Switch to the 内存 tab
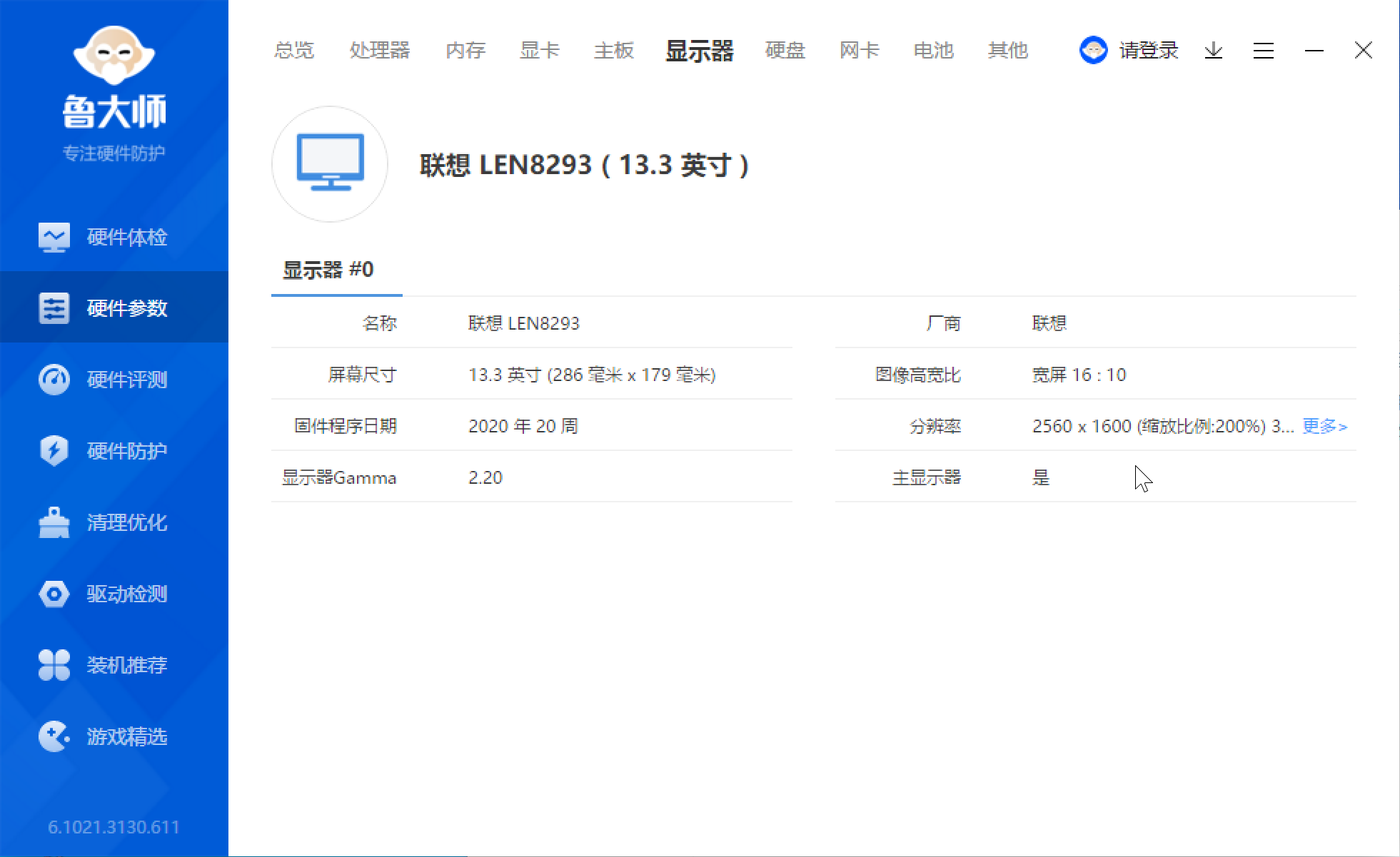 [x=465, y=51]
